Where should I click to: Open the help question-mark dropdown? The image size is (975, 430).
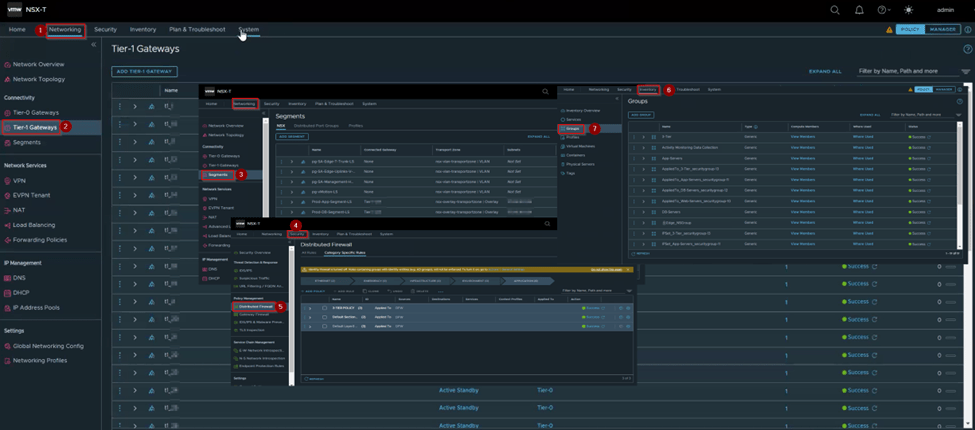(x=884, y=10)
